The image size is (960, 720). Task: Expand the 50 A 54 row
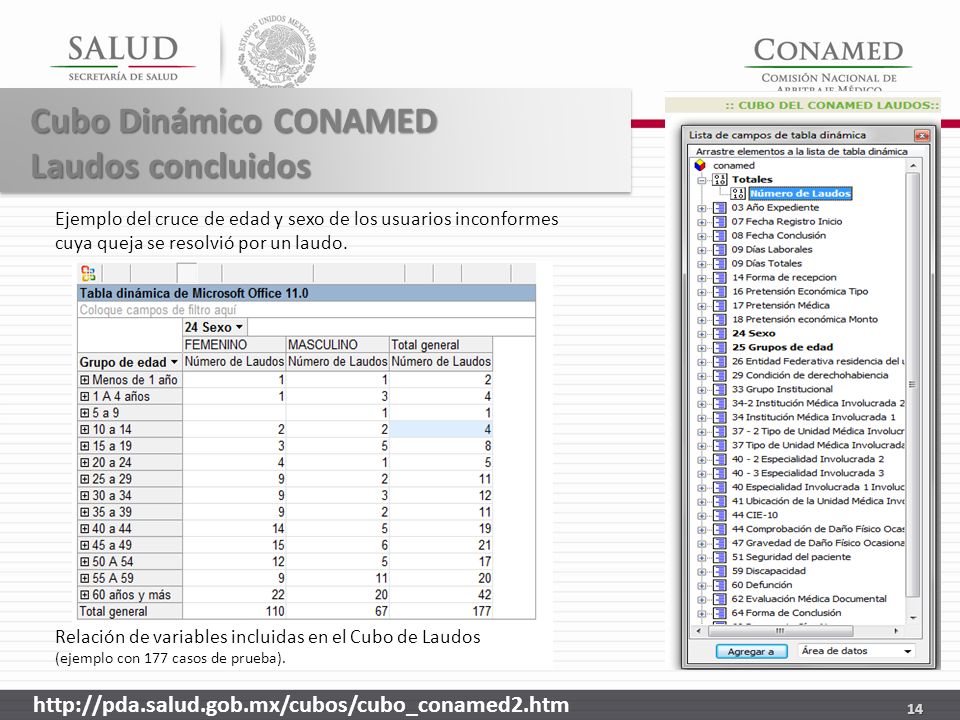pos(84,561)
